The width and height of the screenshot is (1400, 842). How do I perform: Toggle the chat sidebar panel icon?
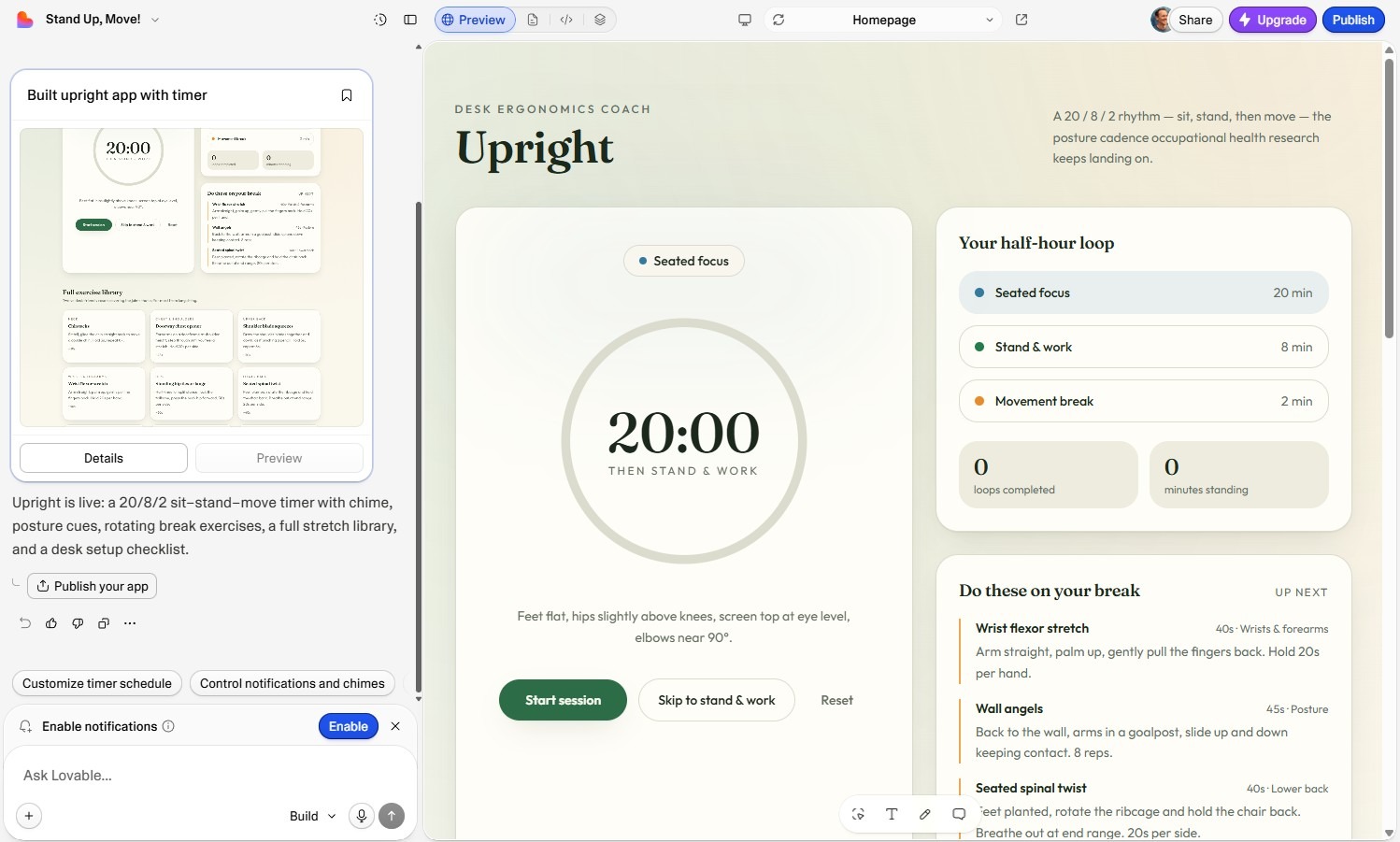(410, 20)
